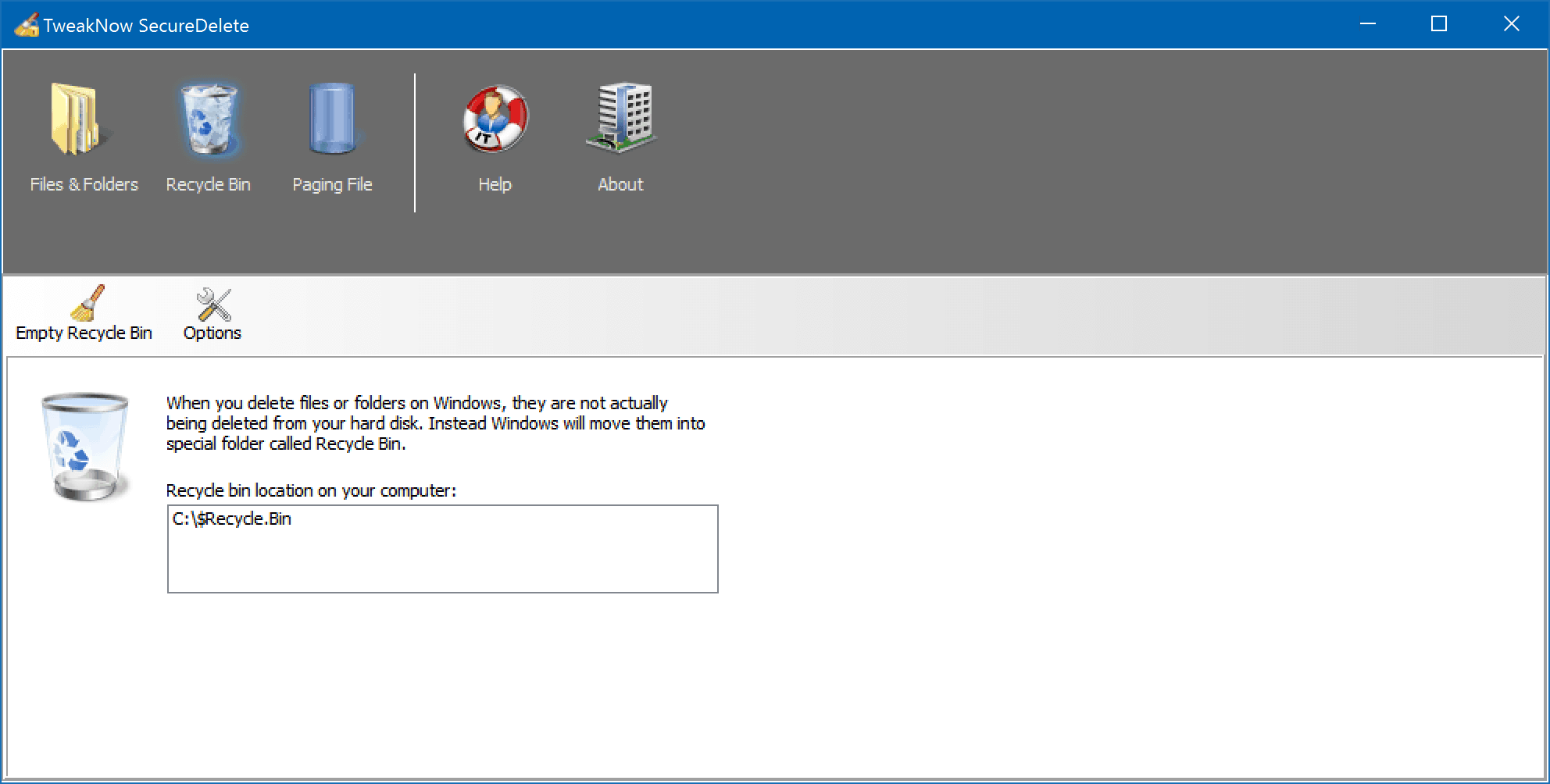Click the "Help" text label

495,184
